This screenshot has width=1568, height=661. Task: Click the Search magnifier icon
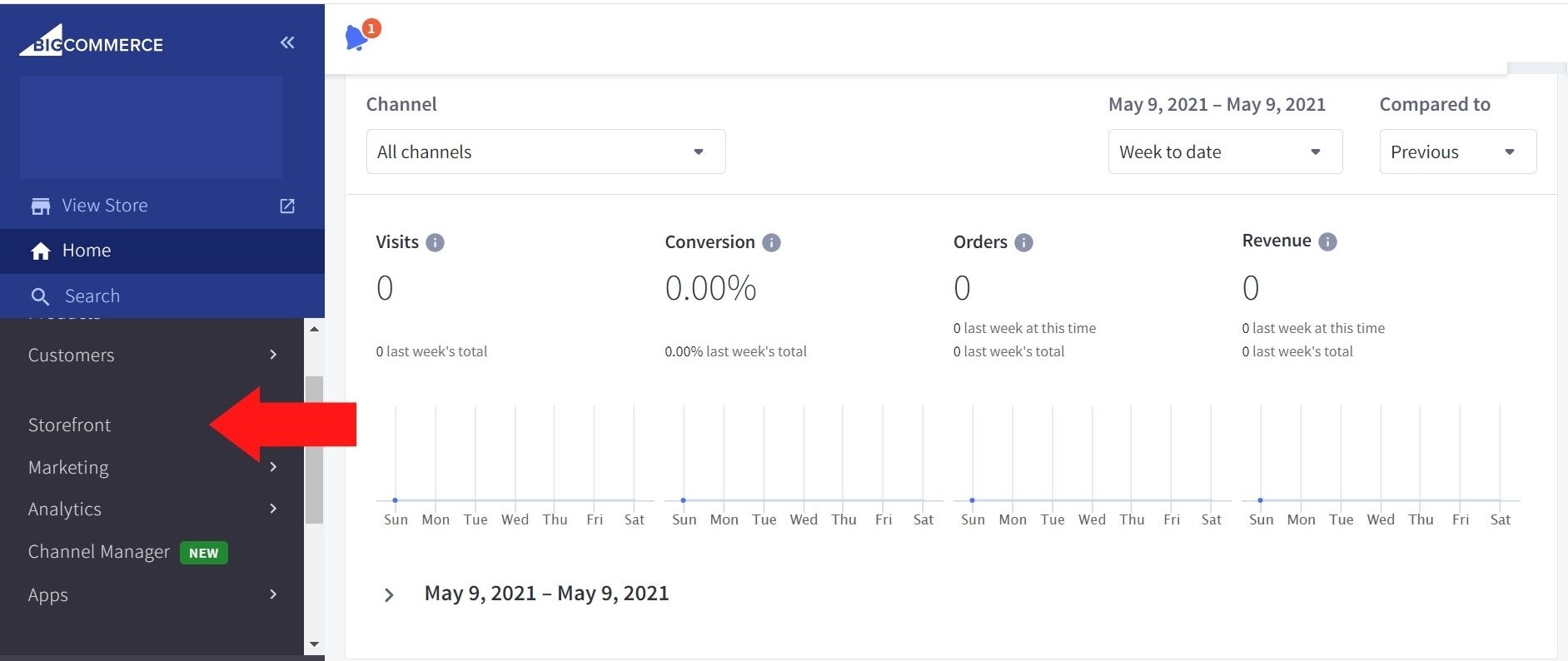click(x=40, y=296)
